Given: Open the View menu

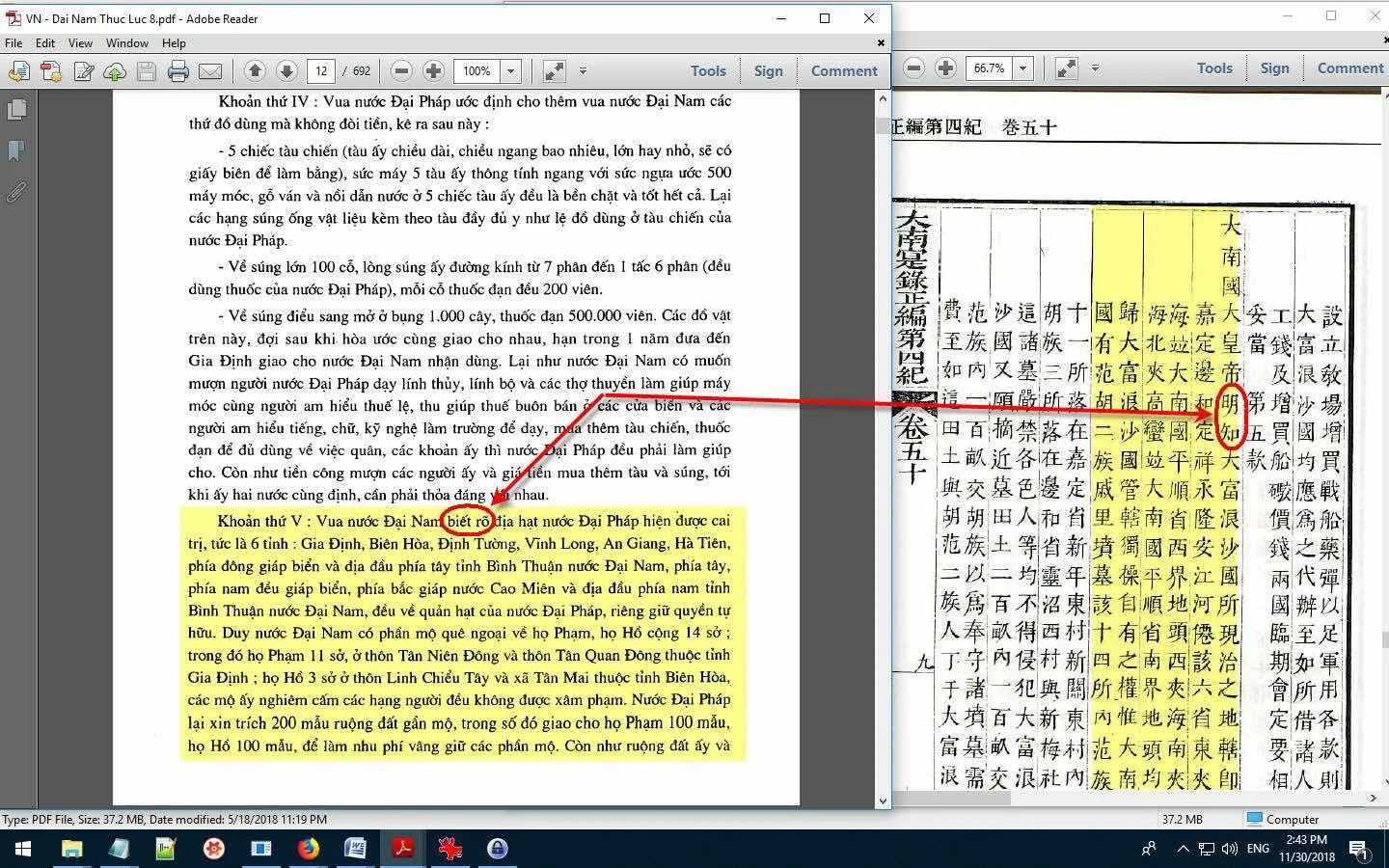Looking at the screenshot, I should tap(80, 43).
